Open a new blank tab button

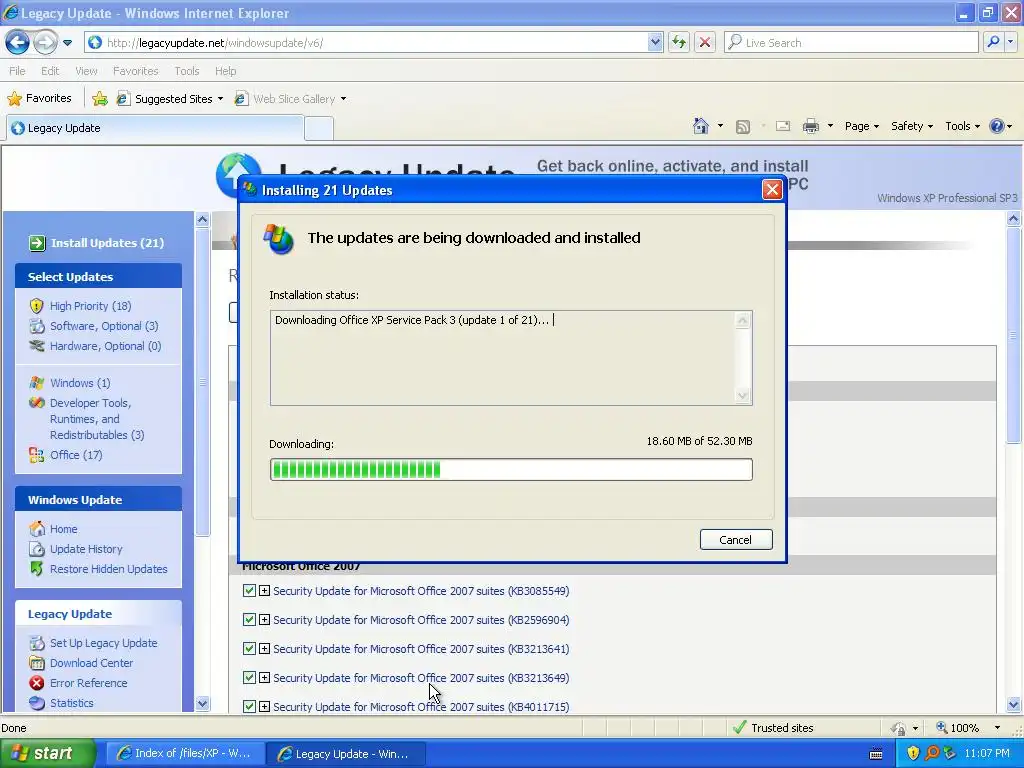tap(319, 128)
